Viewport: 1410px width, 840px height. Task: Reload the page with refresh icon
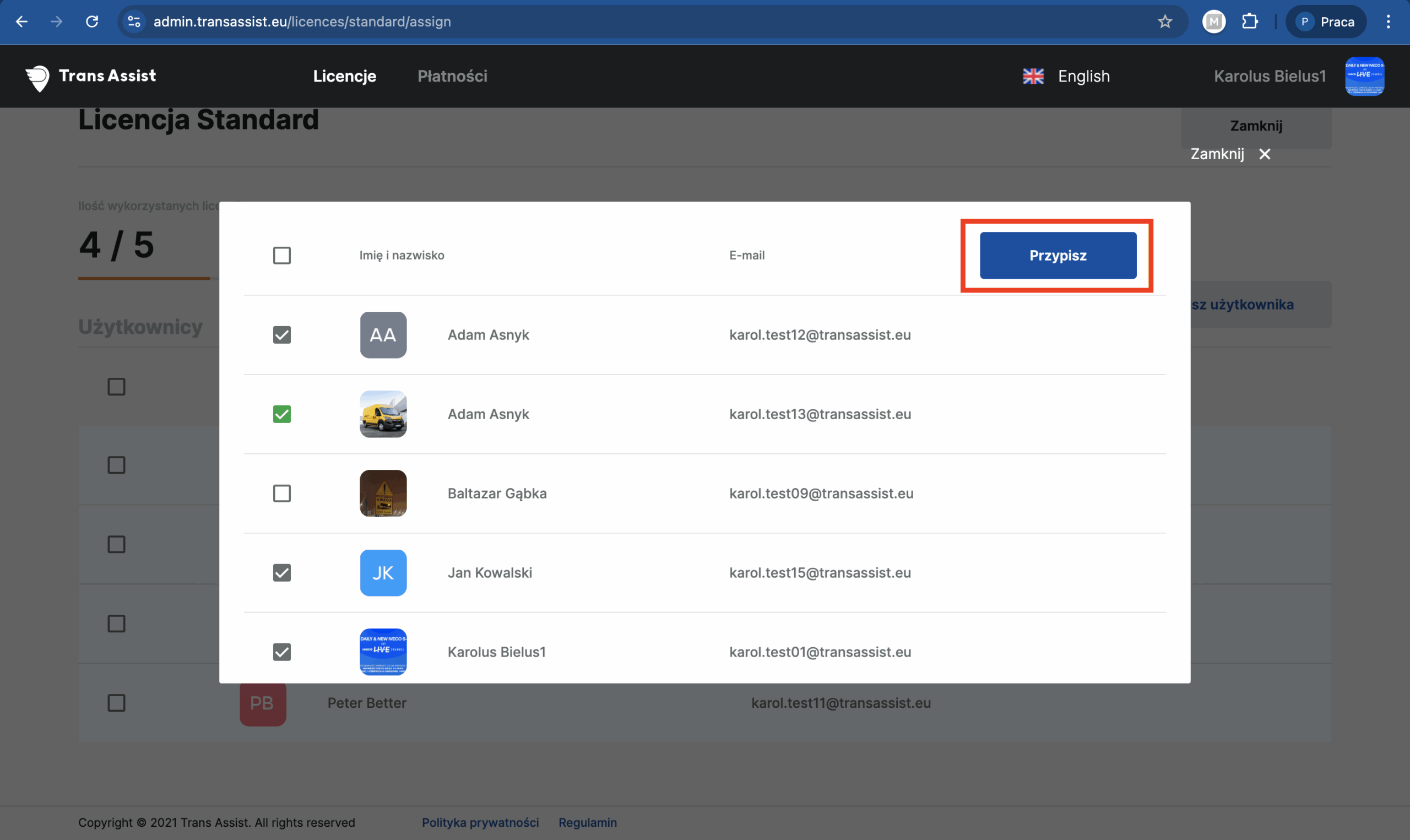pyautogui.click(x=92, y=21)
